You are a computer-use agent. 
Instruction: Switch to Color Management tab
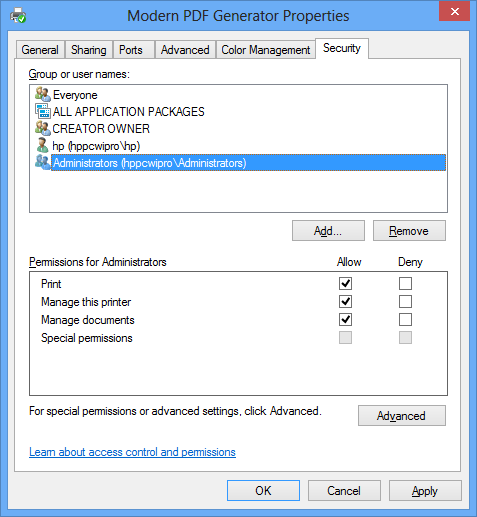pos(266,50)
